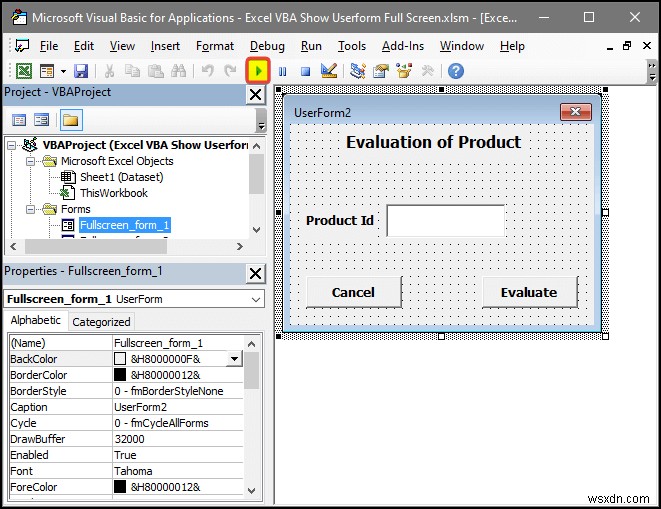Collapse the Microsoft Excel Objects folder

30,162
